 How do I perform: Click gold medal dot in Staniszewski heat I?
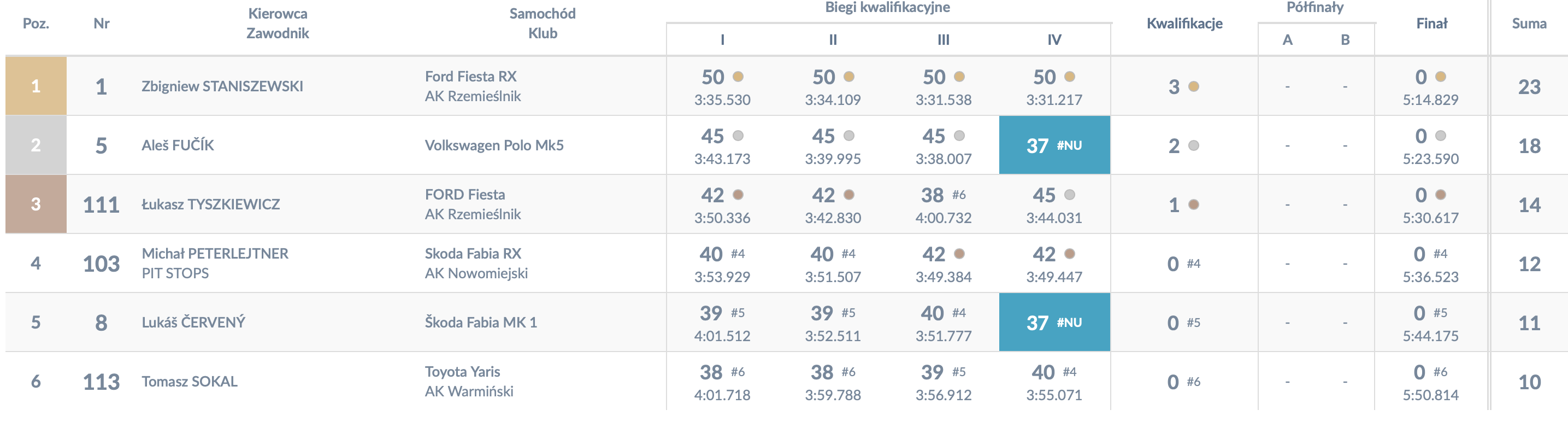tap(738, 77)
